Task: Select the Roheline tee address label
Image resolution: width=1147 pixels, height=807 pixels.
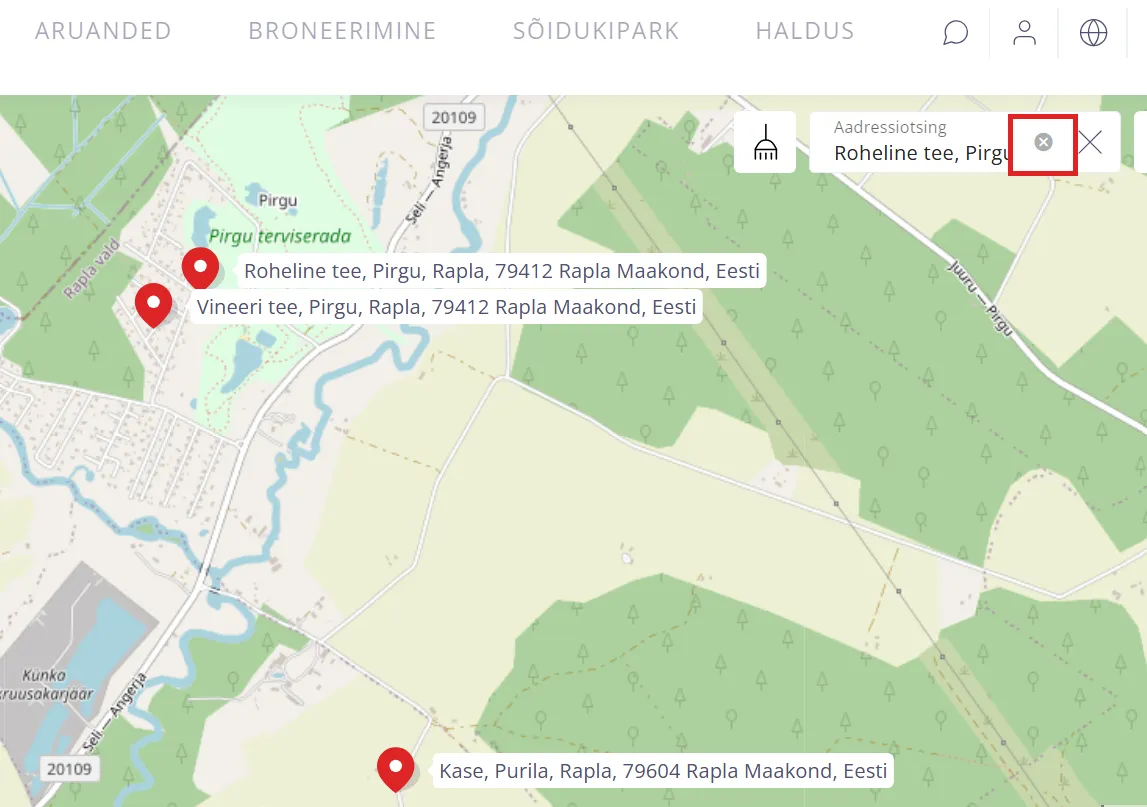Action: [x=502, y=271]
